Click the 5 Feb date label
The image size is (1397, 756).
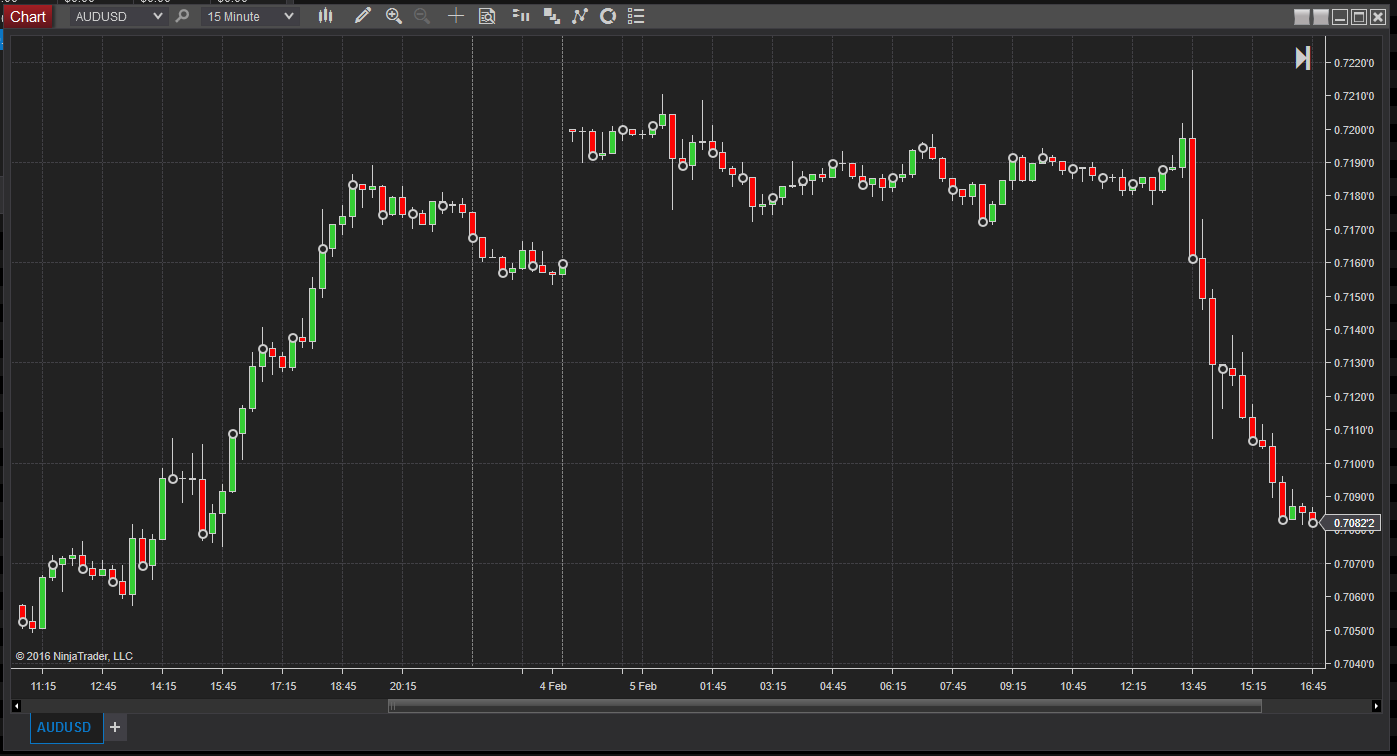point(643,686)
